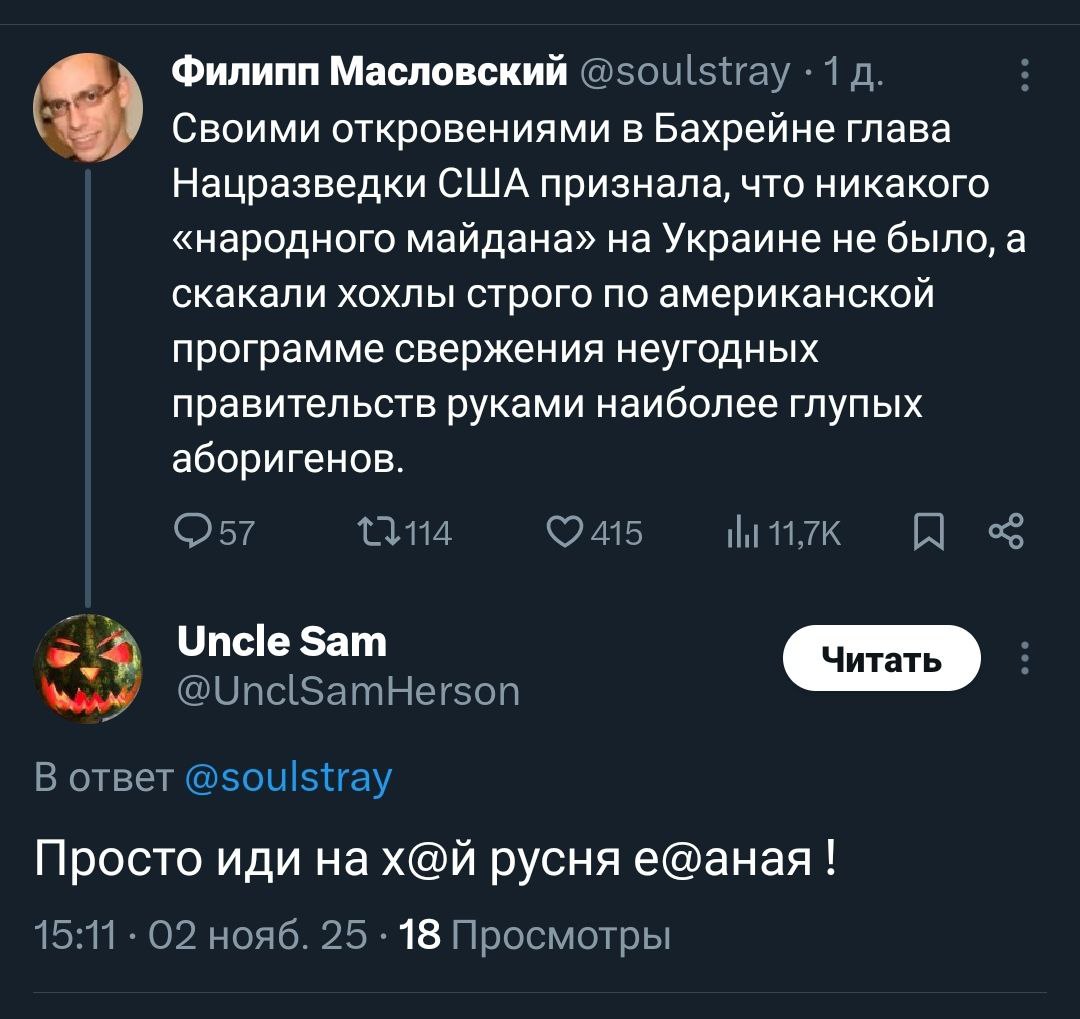Open the three-dot menu on the Масловский post

click(x=1024, y=76)
